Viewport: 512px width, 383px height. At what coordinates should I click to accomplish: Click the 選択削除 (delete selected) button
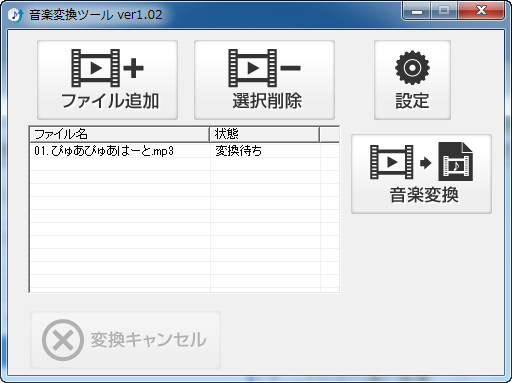click(264, 80)
